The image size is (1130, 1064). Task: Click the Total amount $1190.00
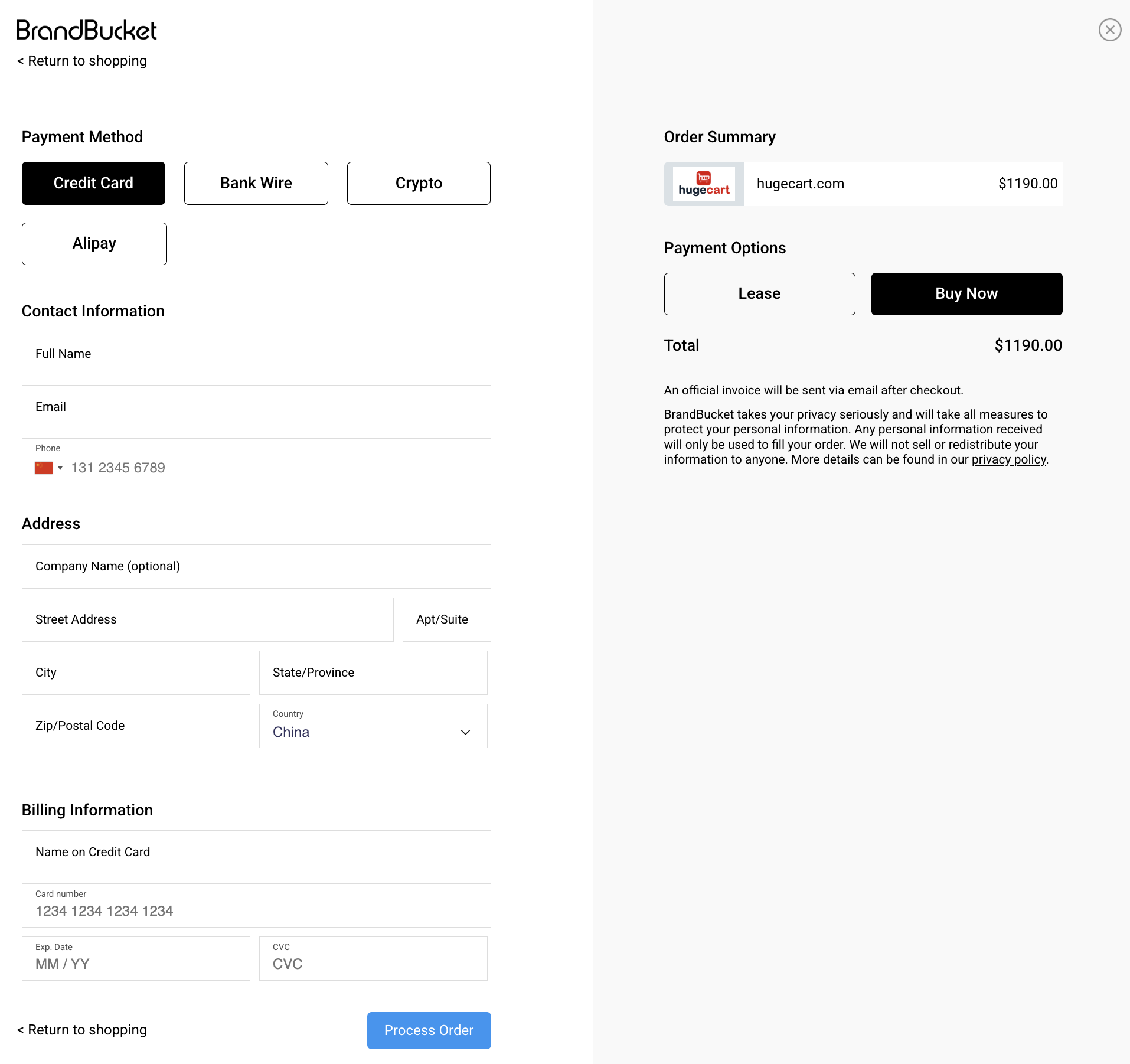point(1028,345)
